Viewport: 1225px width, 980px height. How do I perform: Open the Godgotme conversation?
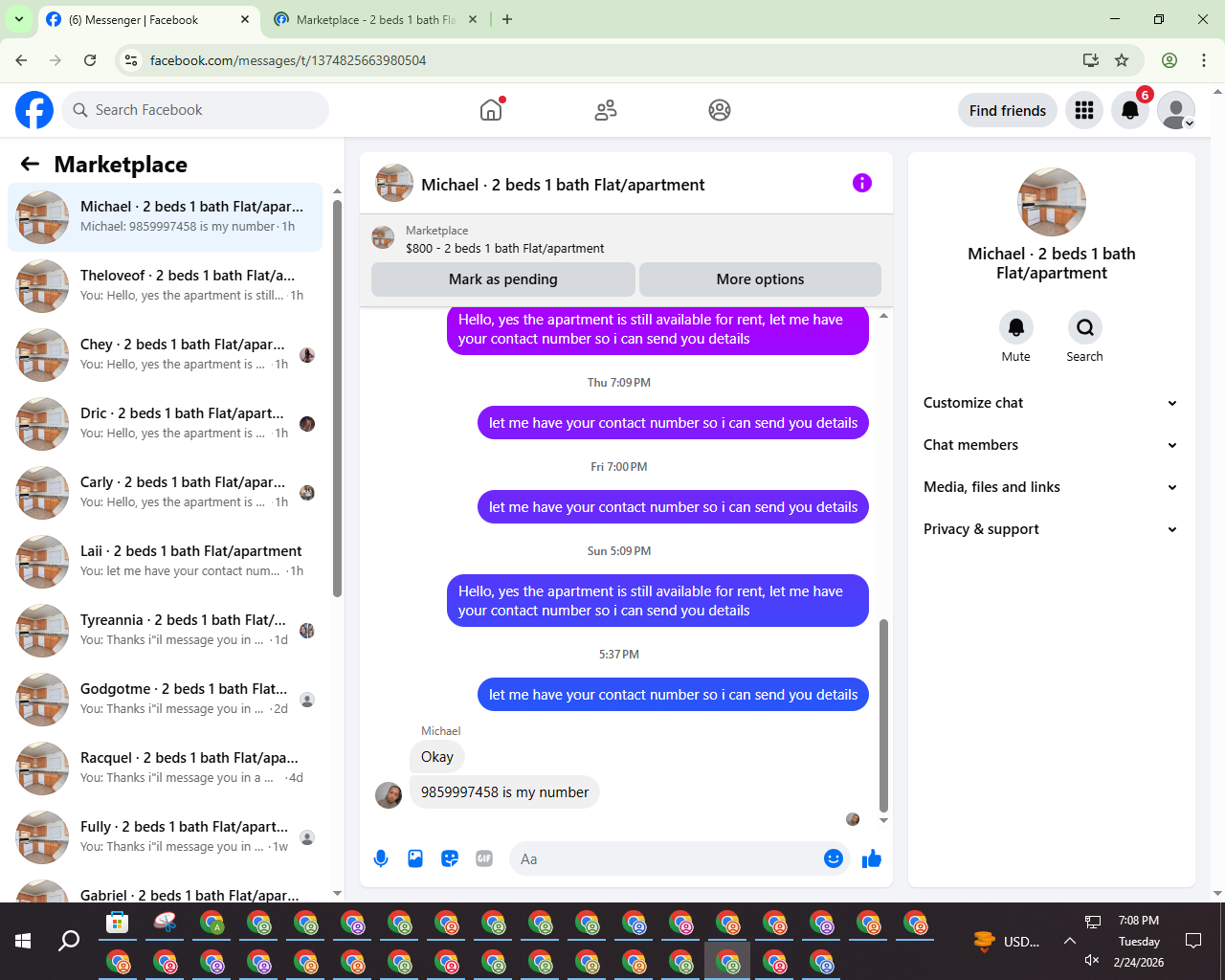click(x=165, y=700)
